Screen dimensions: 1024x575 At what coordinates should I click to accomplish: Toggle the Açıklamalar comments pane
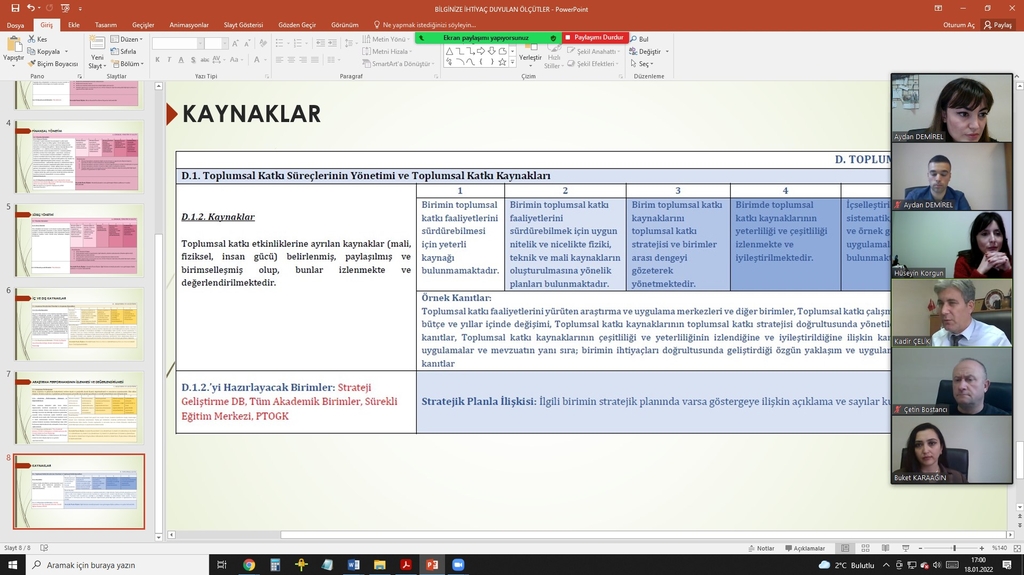[x=803, y=548]
